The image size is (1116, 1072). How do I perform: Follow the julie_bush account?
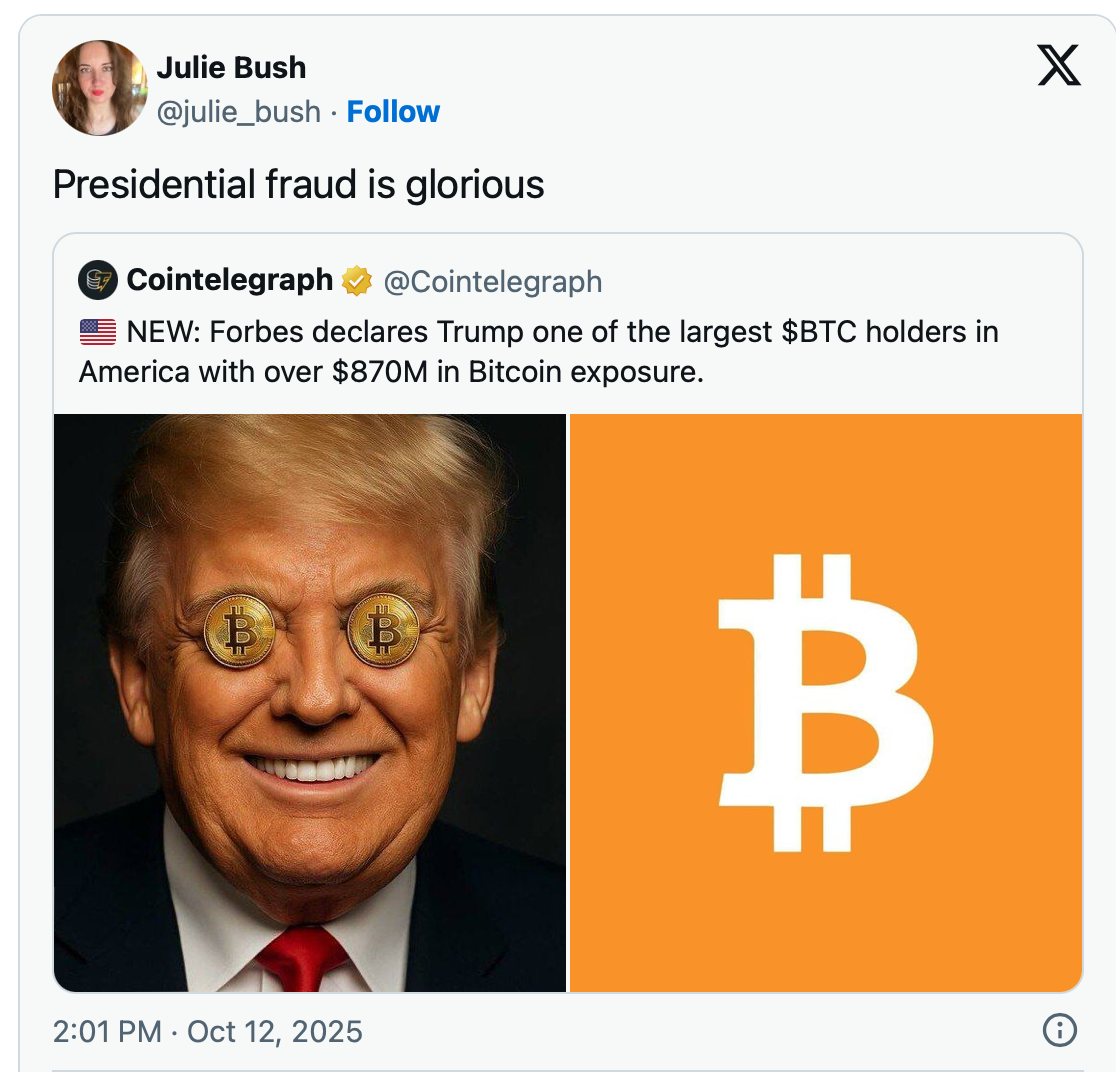tap(393, 111)
